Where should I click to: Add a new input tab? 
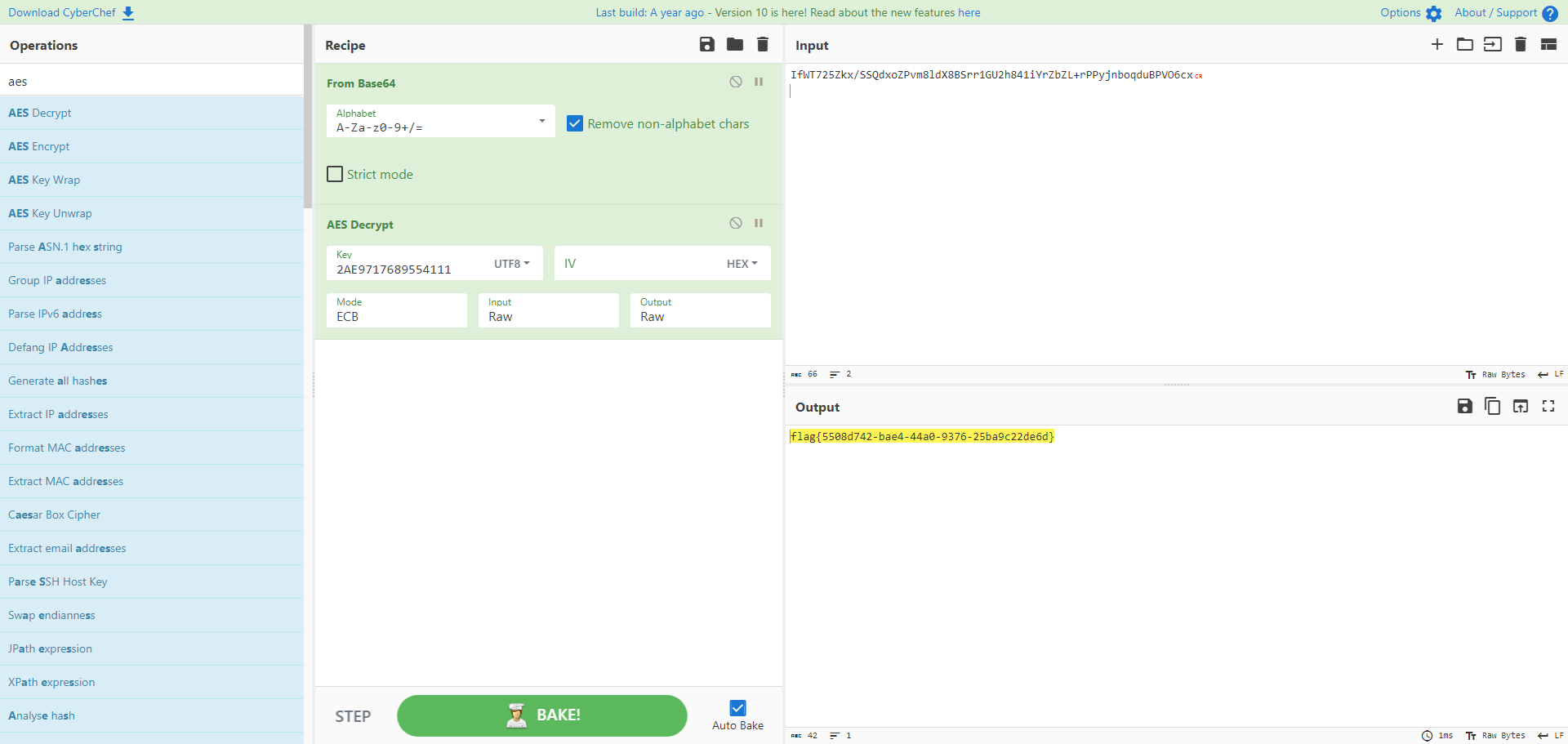pos(1437,45)
